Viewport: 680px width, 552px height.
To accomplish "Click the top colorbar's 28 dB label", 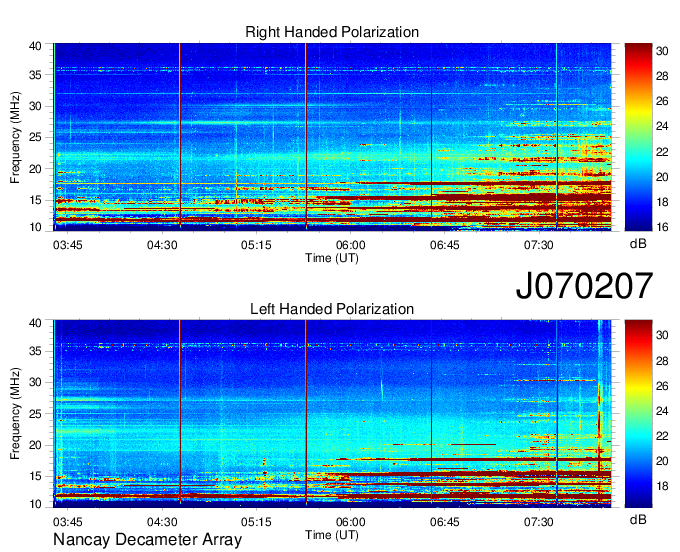I will pos(662,76).
